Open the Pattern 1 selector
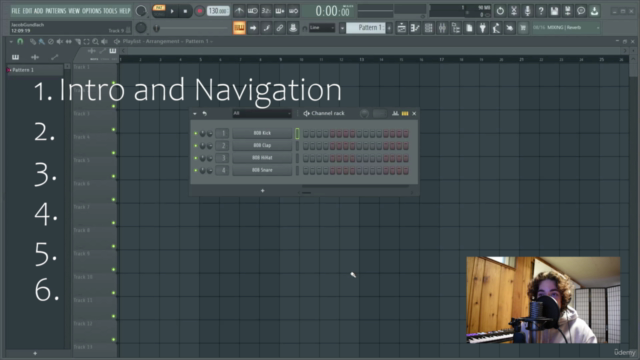 coord(366,28)
